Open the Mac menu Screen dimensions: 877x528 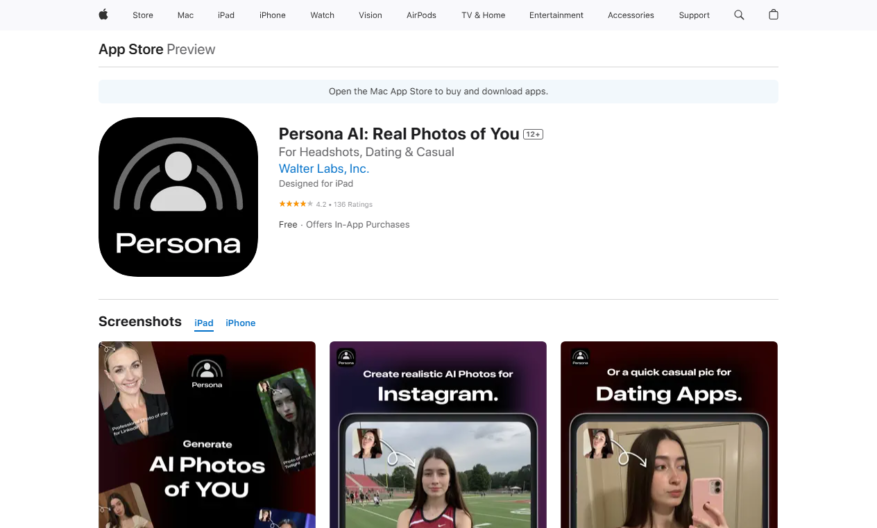(185, 15)
